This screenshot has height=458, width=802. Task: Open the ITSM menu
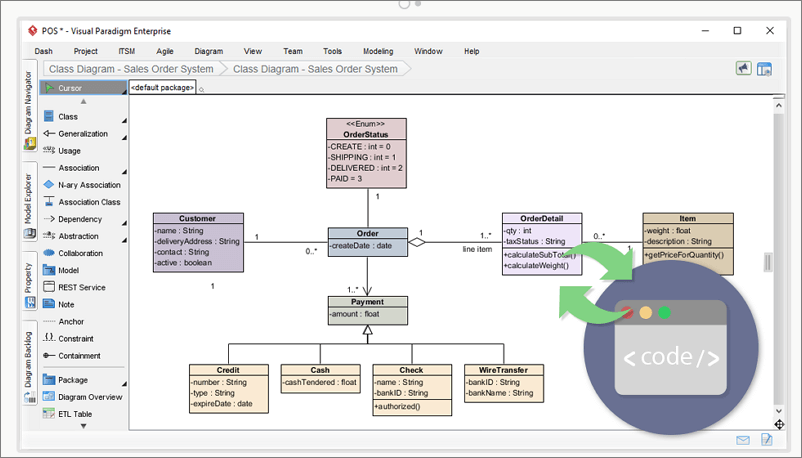pos(127,51)
